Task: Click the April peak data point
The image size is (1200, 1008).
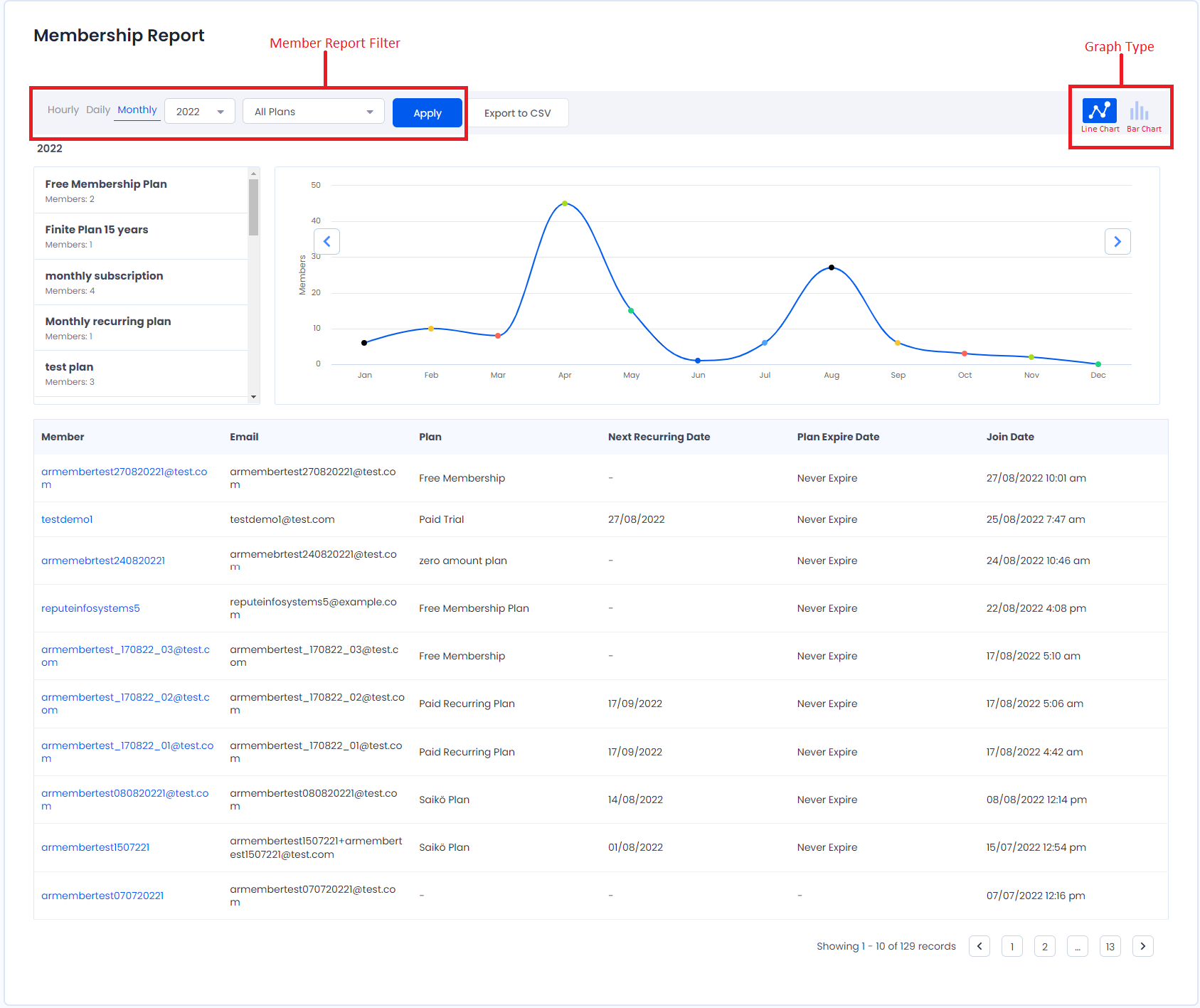Action: tap(565, 203)
